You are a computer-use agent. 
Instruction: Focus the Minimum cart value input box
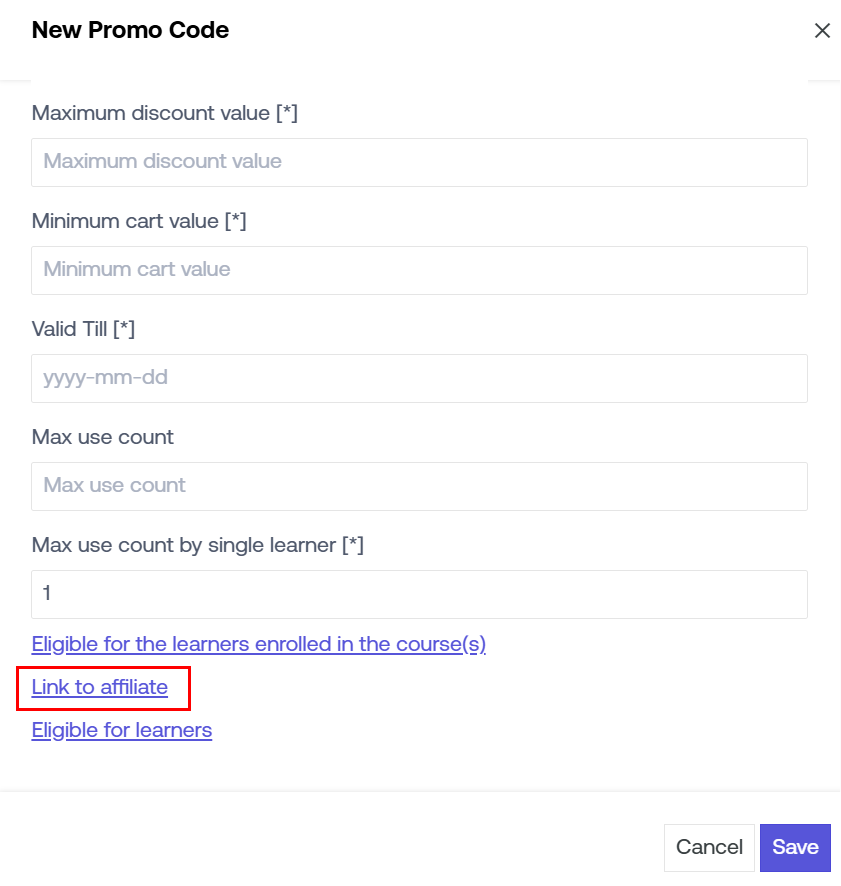[419, 270]
